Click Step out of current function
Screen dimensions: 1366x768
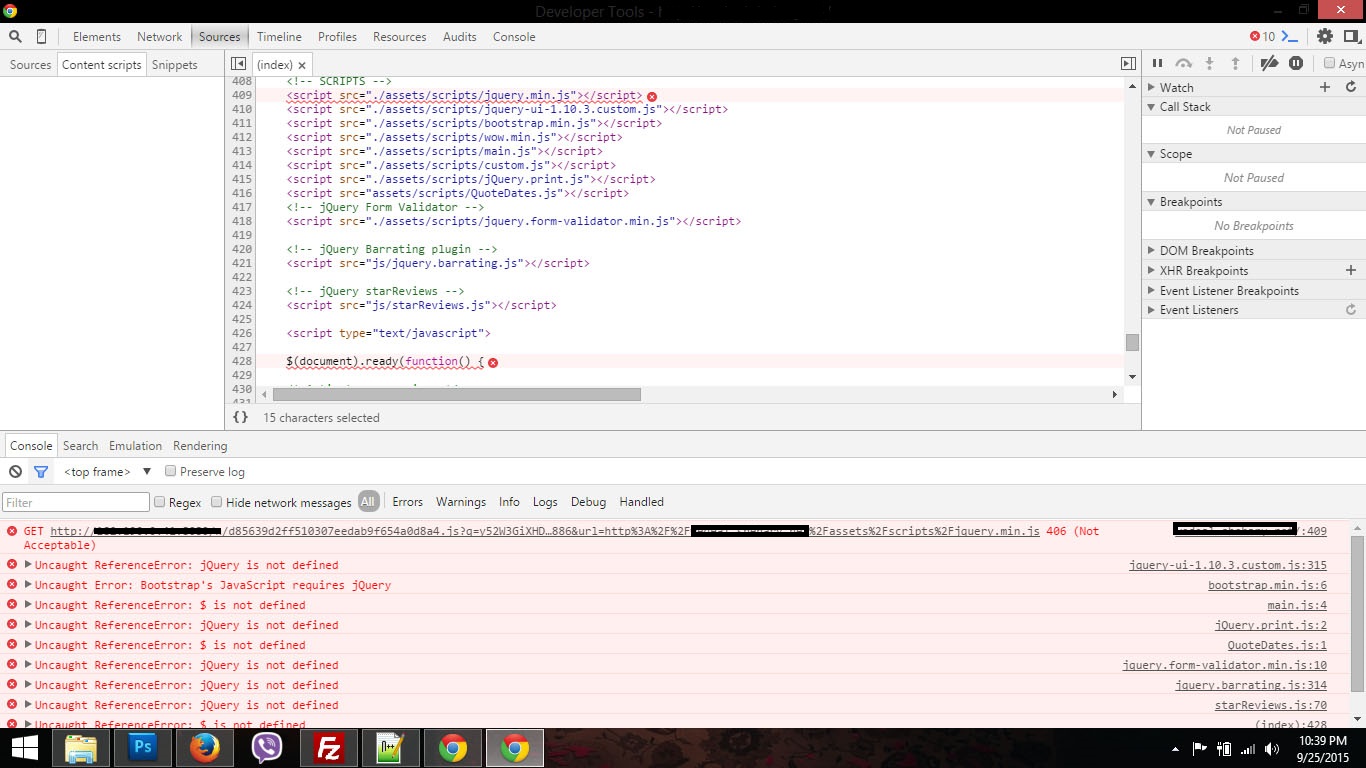(1235, 64)
